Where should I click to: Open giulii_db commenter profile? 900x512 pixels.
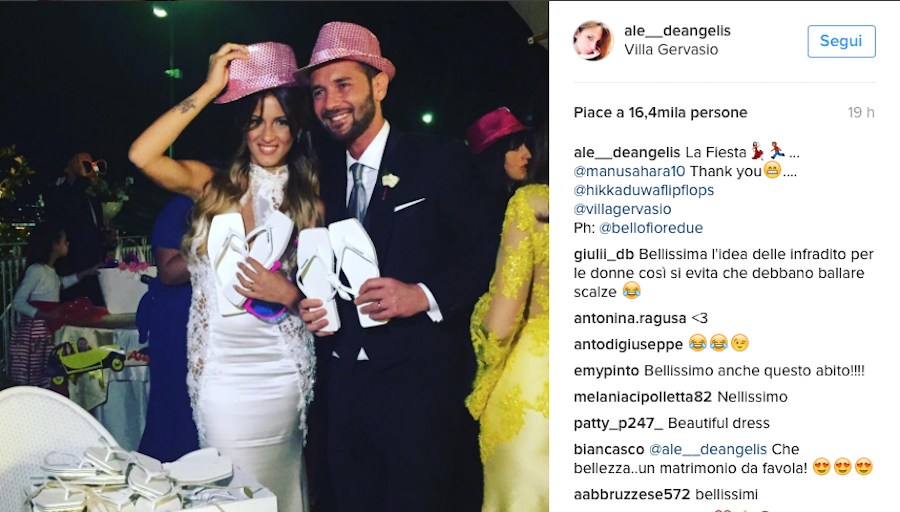(x=604, y=255)
